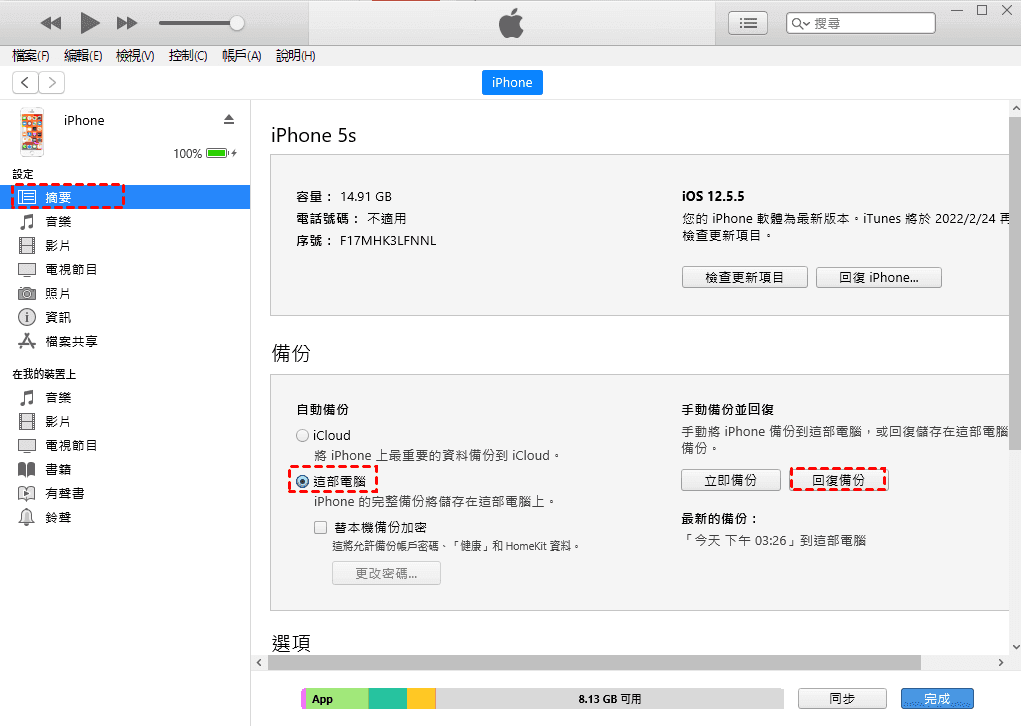1021x726 pixels.
Task: Open 鈴聲 (Tones) under On My Device
Action: click(57, 517)
